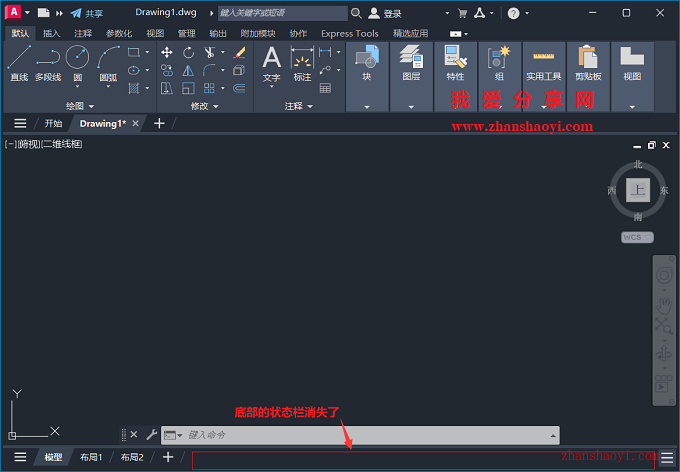This screenshot has height=472, width=680.
Task: Click the keyword search field
Action: tap(283, 13)
